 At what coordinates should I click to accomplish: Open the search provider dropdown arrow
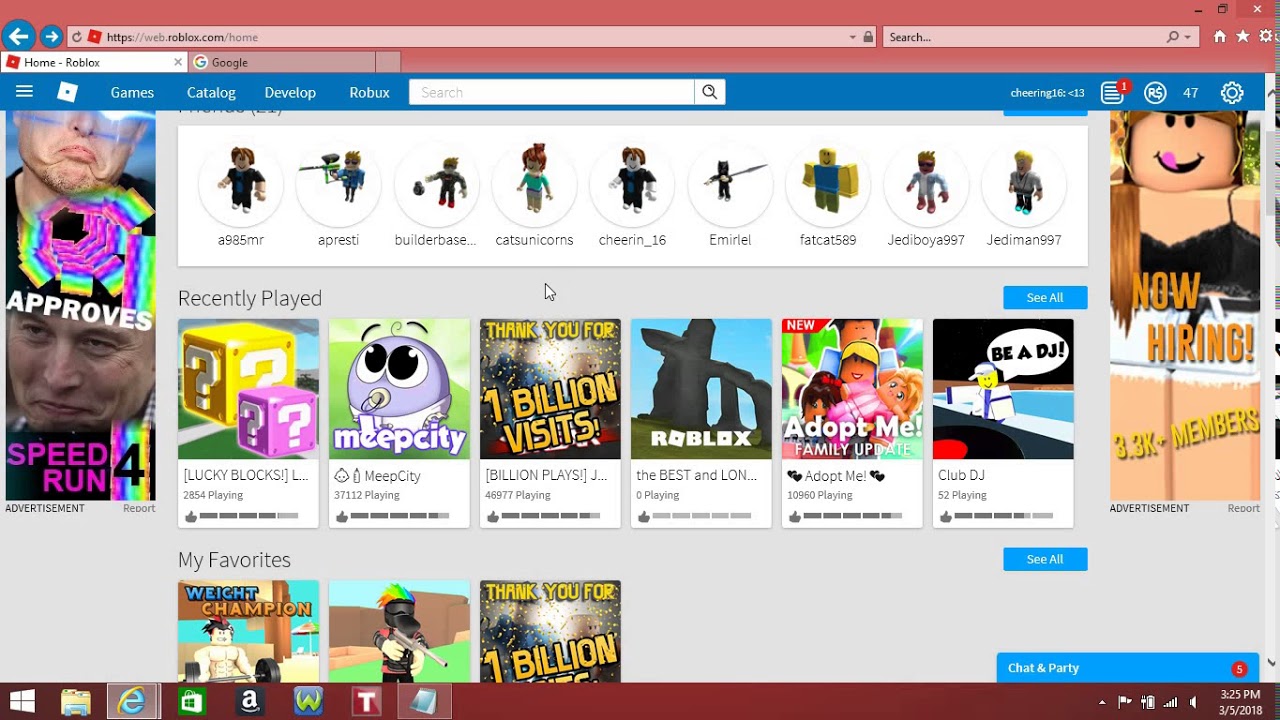pyautogui.click(x=1188, y=37)
